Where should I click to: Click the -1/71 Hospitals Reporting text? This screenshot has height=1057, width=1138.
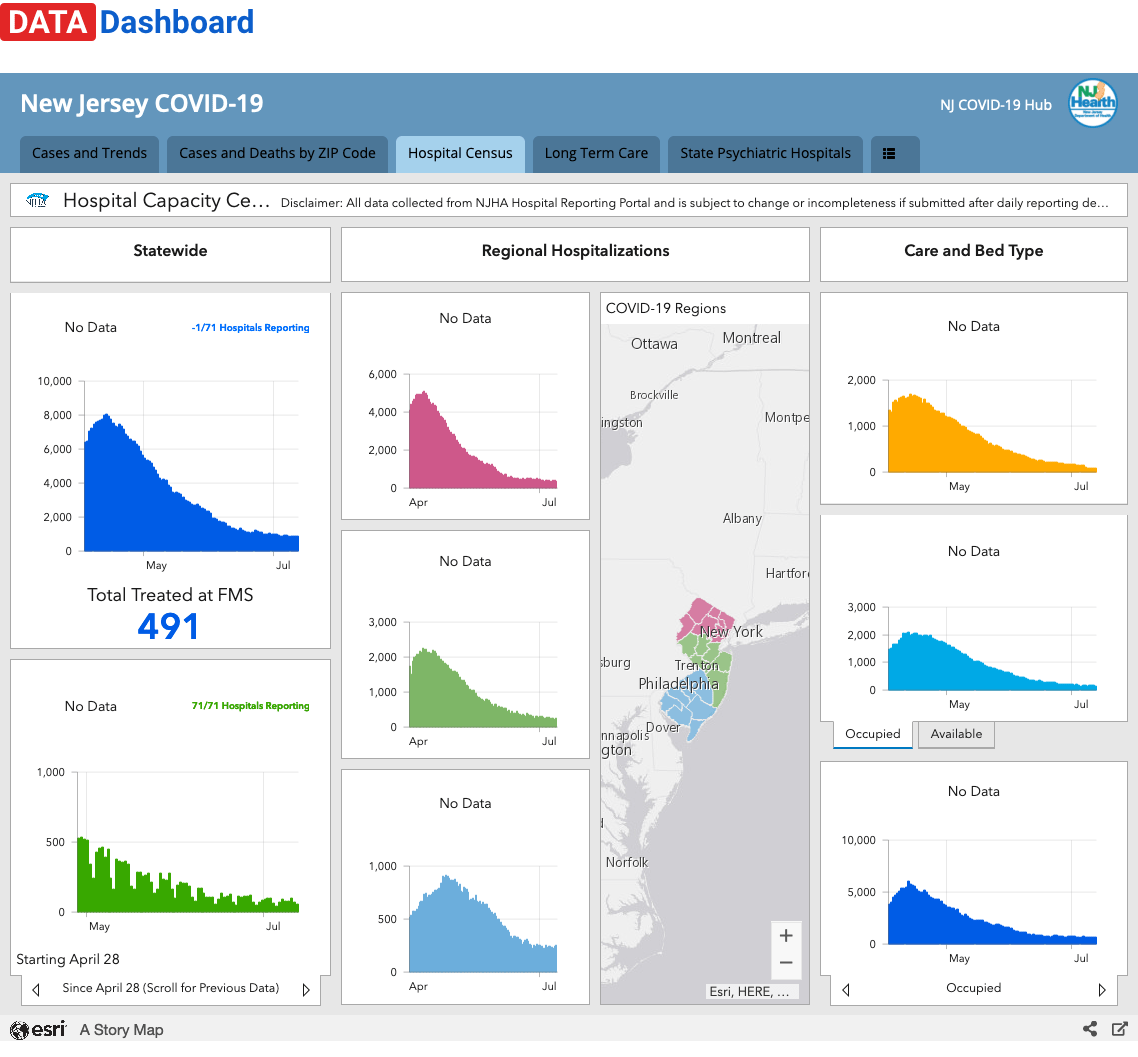(250, 327)
